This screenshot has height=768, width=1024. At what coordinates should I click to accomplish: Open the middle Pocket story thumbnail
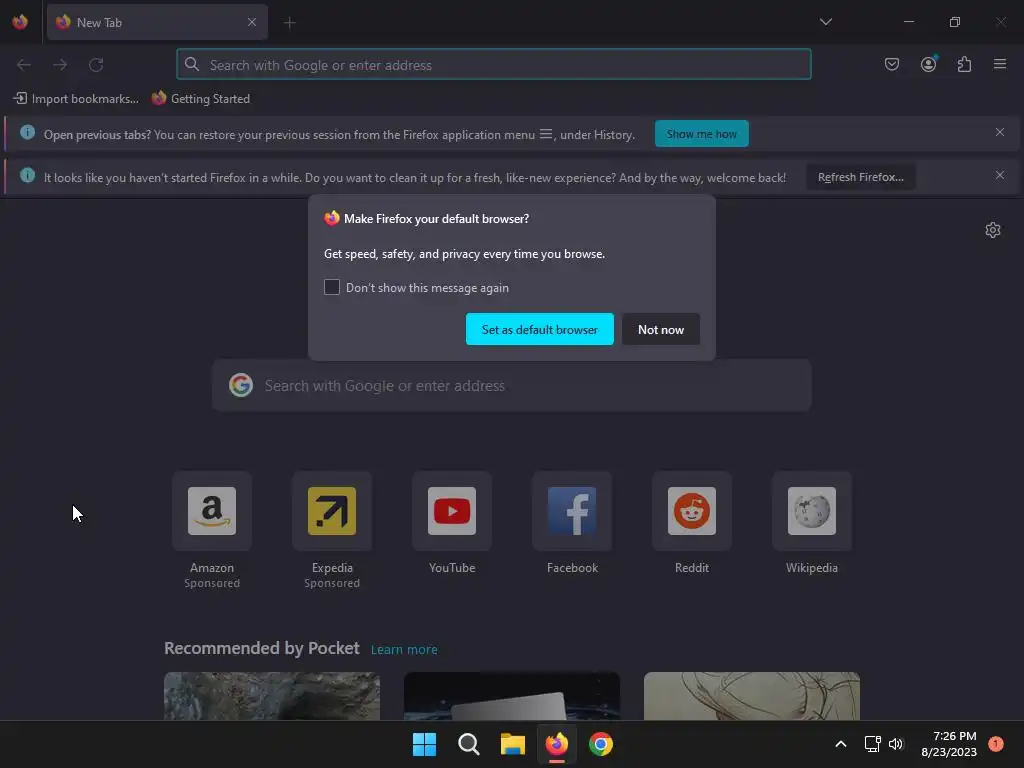pyautogui.click(x=512, y=696)
